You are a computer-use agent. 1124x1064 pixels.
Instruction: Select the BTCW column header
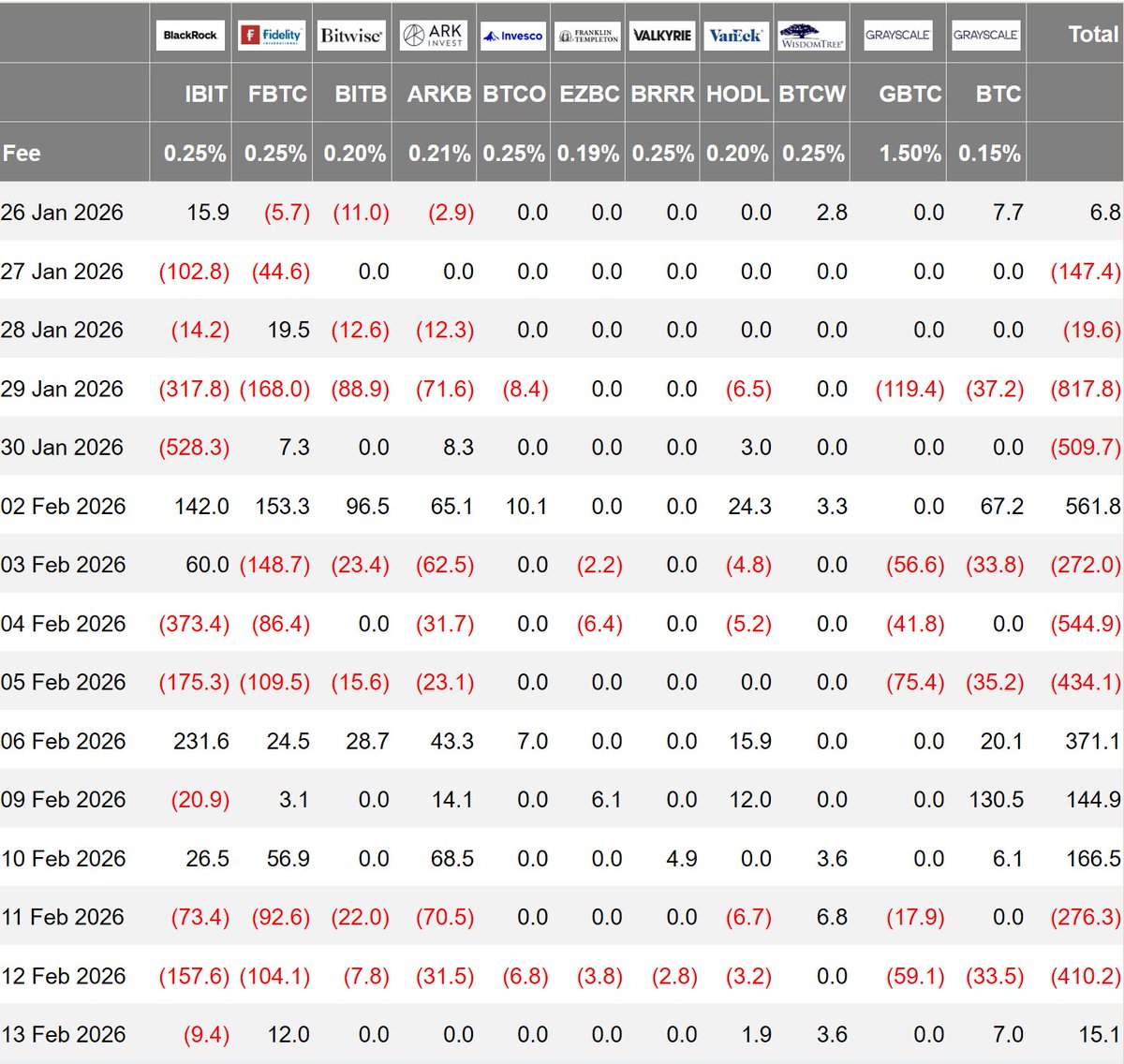pos(812,95)
